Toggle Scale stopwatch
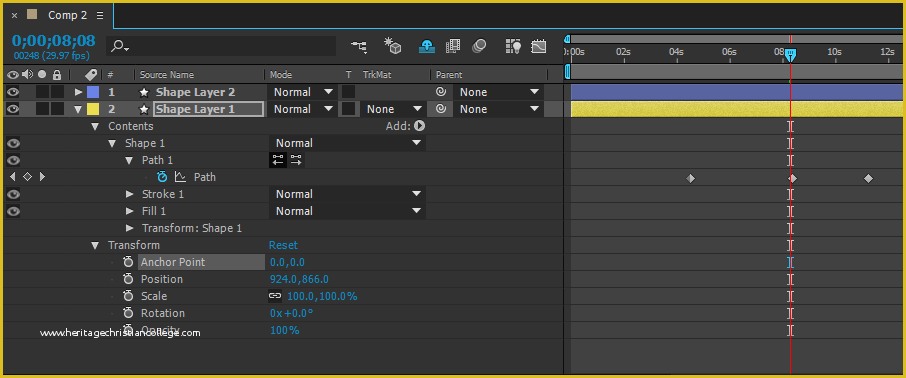The image size is (906, 378). coord(128,296)
